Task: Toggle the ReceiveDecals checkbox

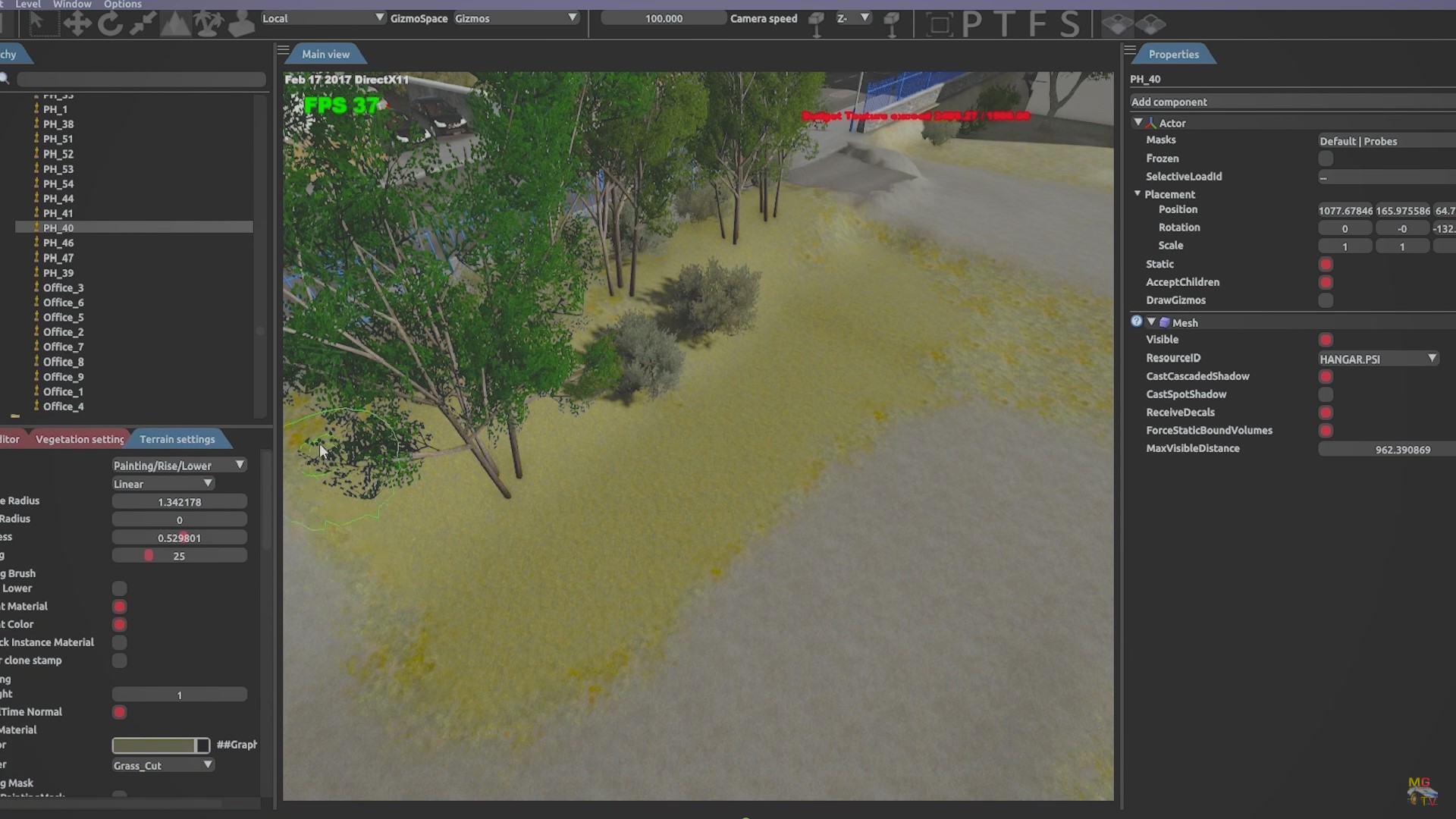Action: [1326, 413]
